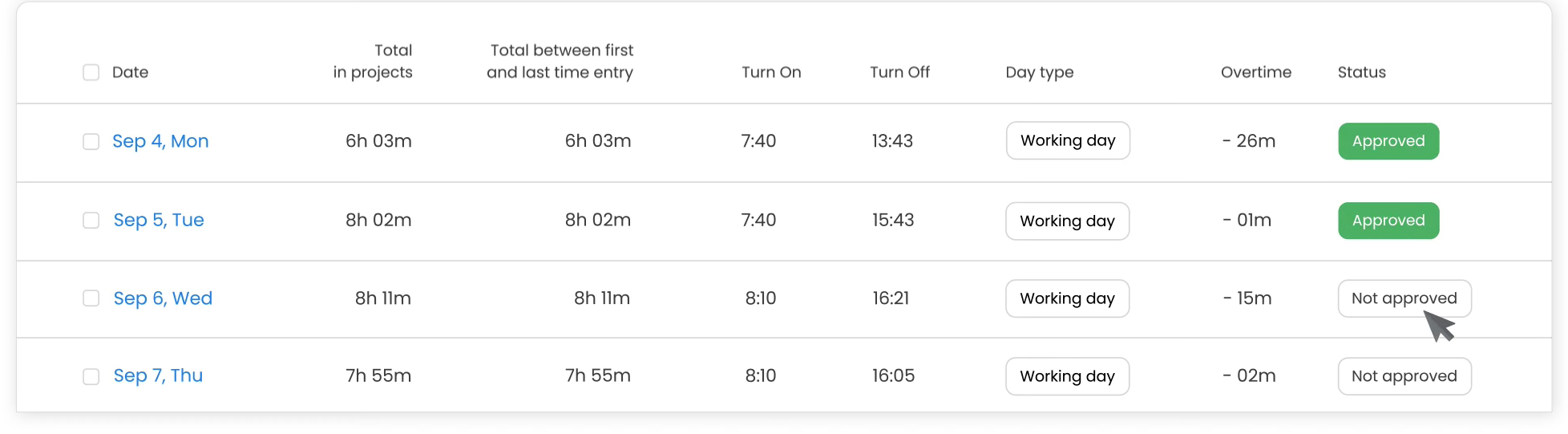Open the Sep 5, Tue date link
1568x434 pixels.
[x=159, y=220]
